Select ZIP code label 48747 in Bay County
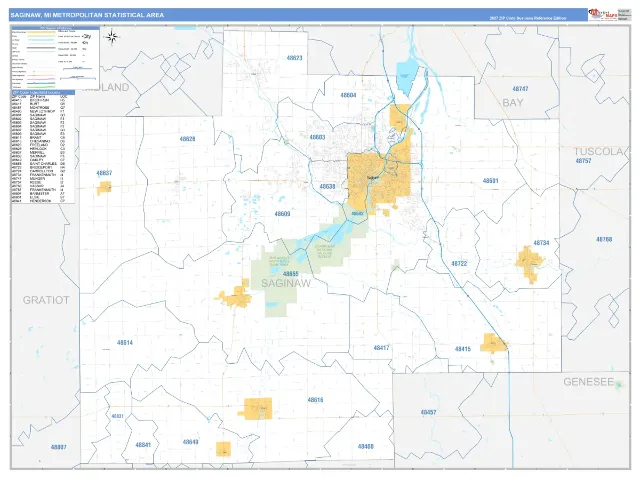The image size is (640, 480). point(520,89)
